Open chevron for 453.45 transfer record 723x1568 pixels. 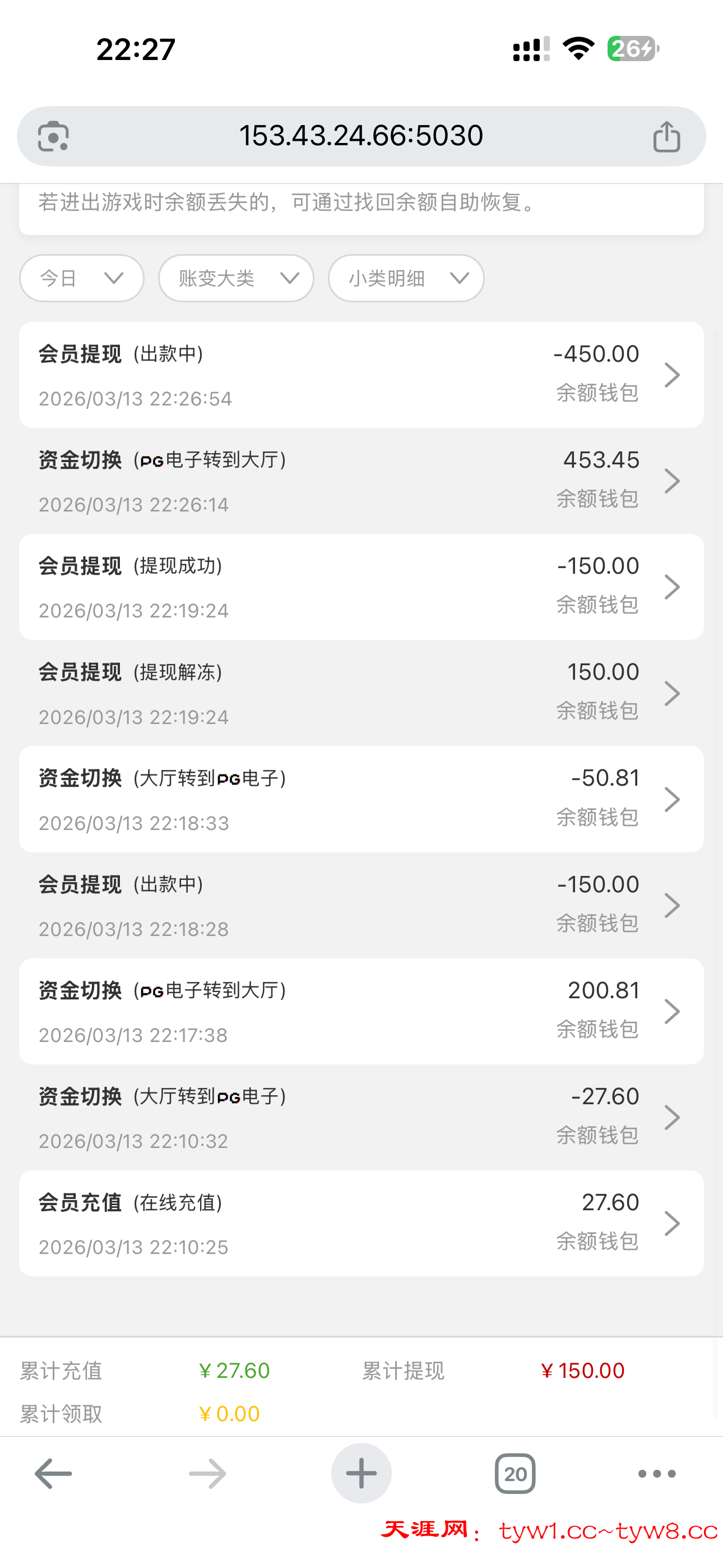point(672,481)
